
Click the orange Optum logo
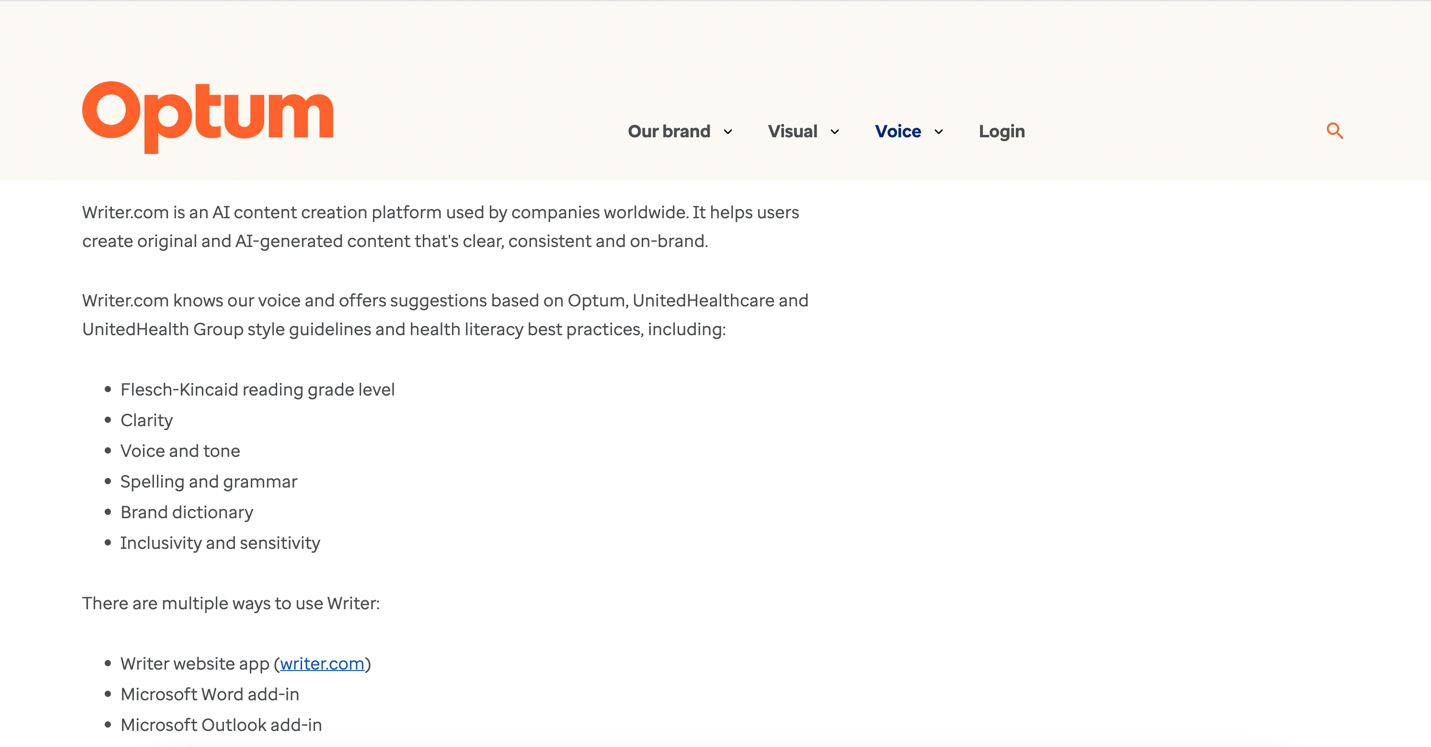click(x=208, y=116)
